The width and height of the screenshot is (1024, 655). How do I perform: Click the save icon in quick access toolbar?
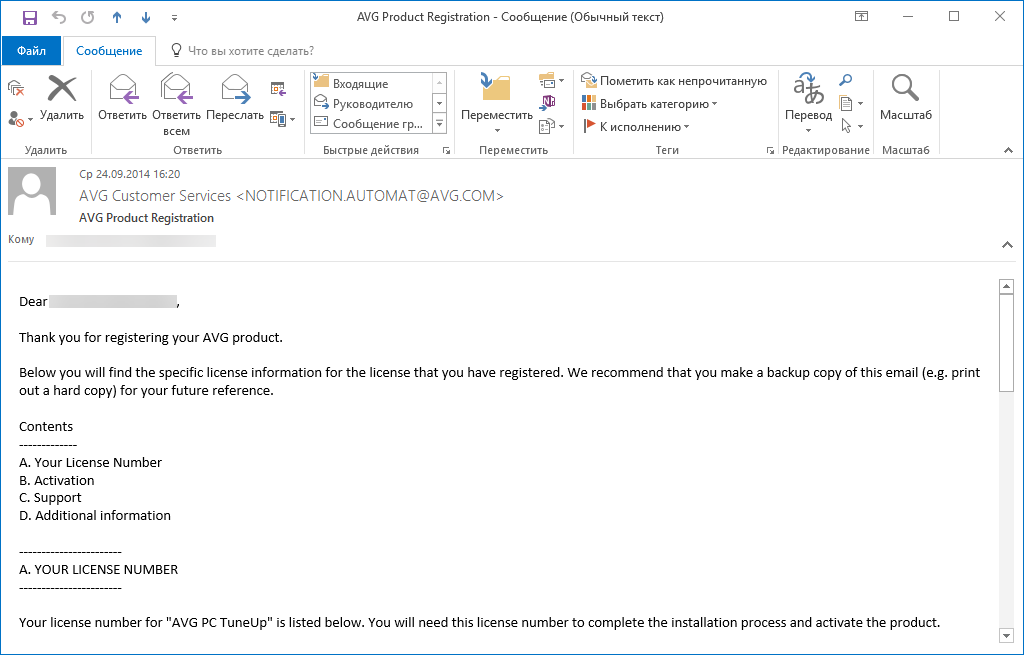point(30,17)
